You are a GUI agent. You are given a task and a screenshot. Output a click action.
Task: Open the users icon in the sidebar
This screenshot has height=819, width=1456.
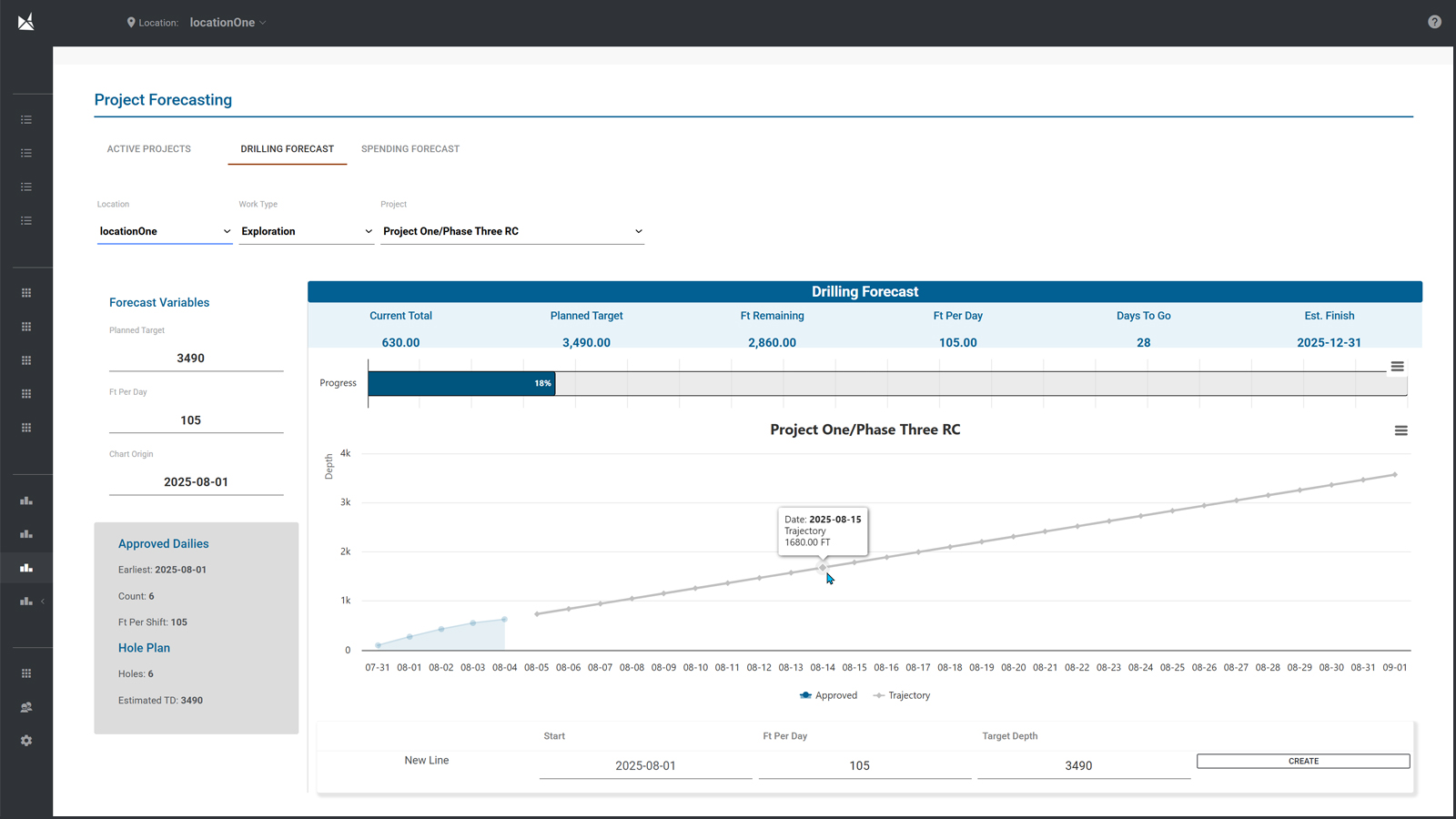26,707
